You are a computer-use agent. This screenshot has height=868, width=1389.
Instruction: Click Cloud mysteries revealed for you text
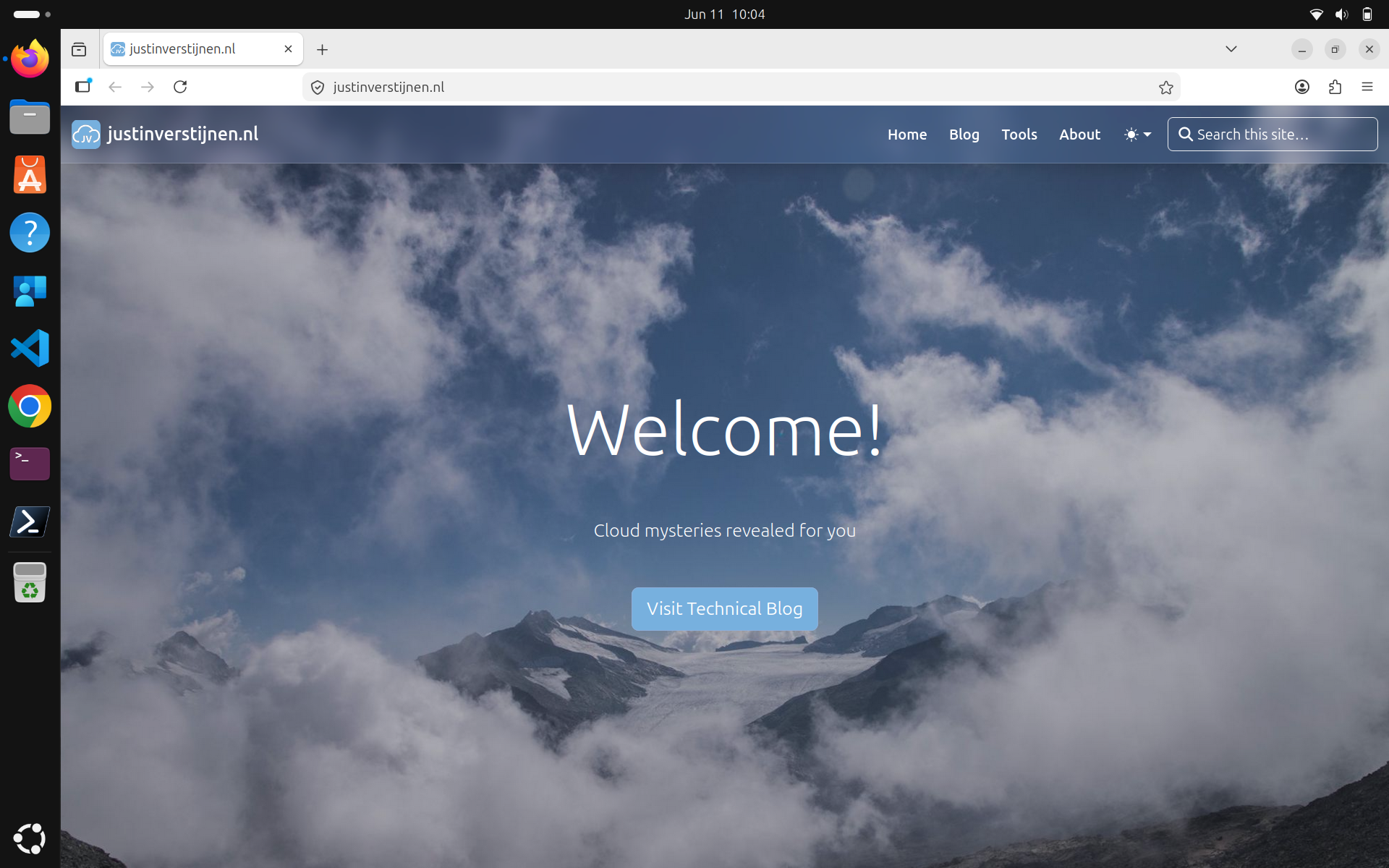[725, 531]
